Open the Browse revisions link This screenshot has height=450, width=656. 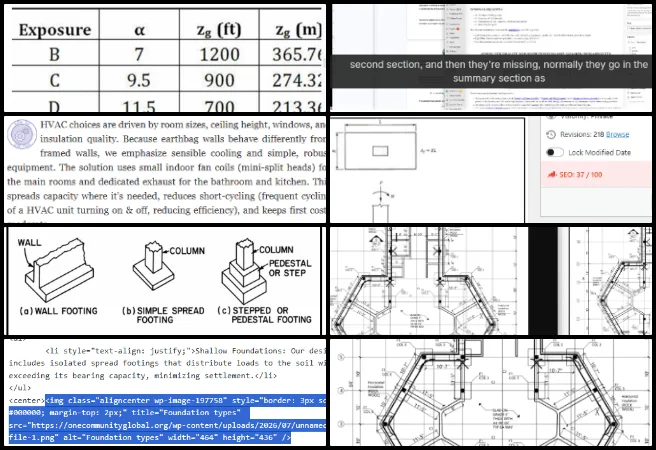click(618, 134)
